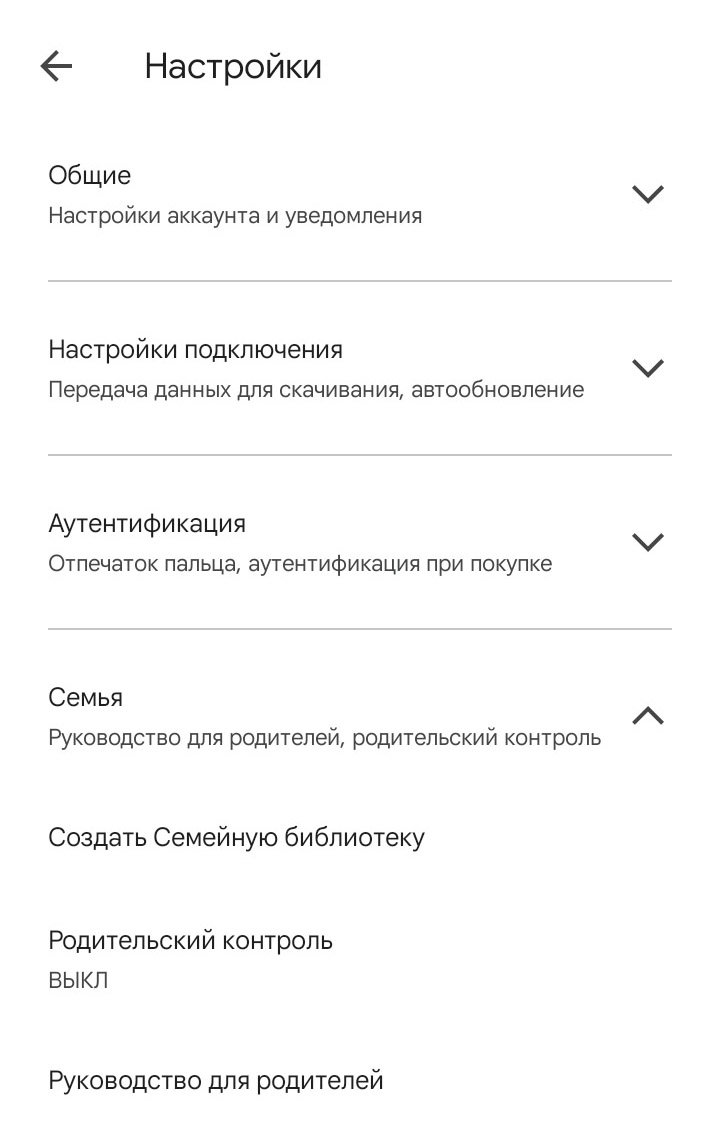
Task: Expand Настройки подключения with its chevron
Action: click(648, 368)
